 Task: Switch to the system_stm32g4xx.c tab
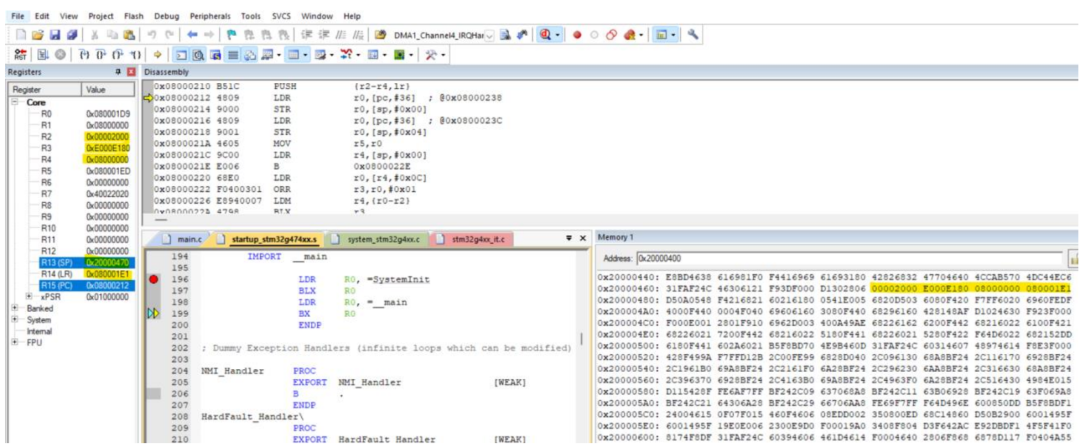coord(377,239)
